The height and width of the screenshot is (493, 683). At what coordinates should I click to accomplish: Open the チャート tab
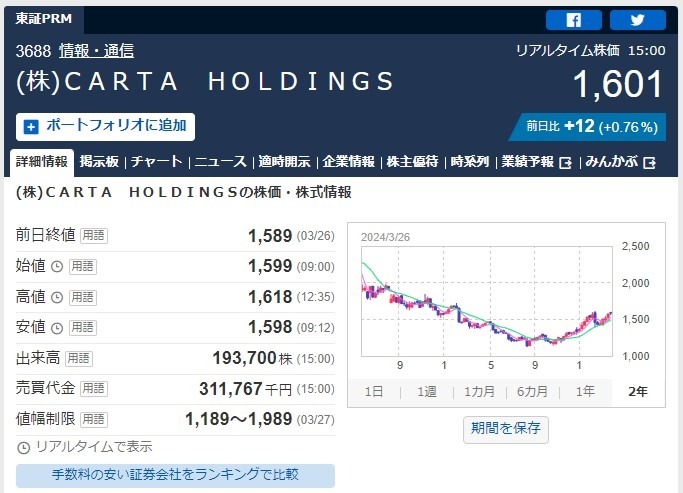156,162
